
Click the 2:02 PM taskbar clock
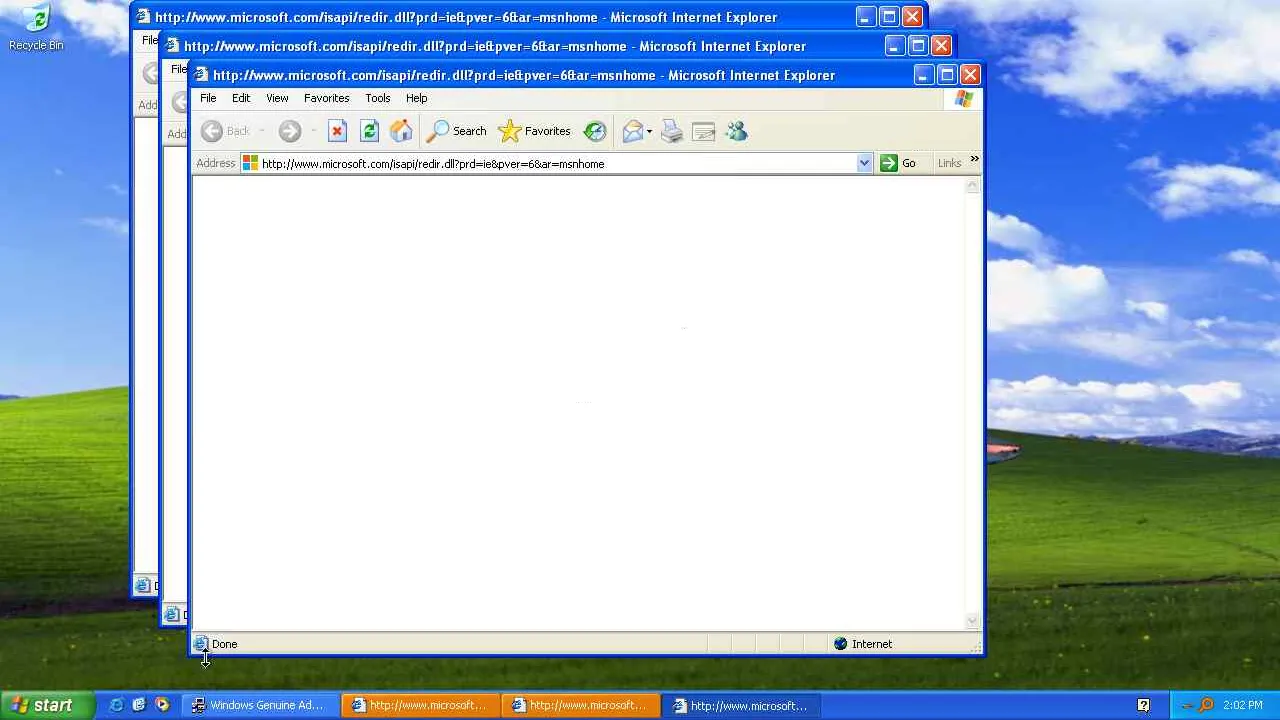[1243, 705]
